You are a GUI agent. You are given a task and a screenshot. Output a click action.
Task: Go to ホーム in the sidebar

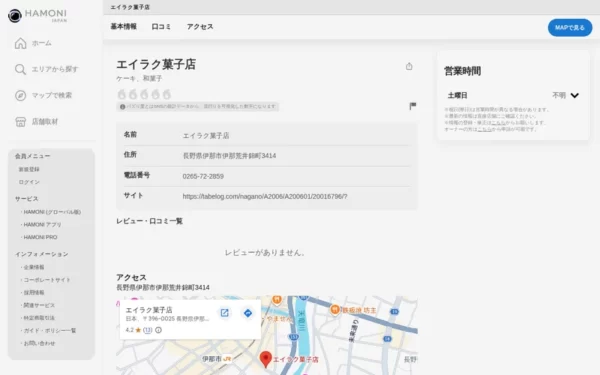pos(33,43)
